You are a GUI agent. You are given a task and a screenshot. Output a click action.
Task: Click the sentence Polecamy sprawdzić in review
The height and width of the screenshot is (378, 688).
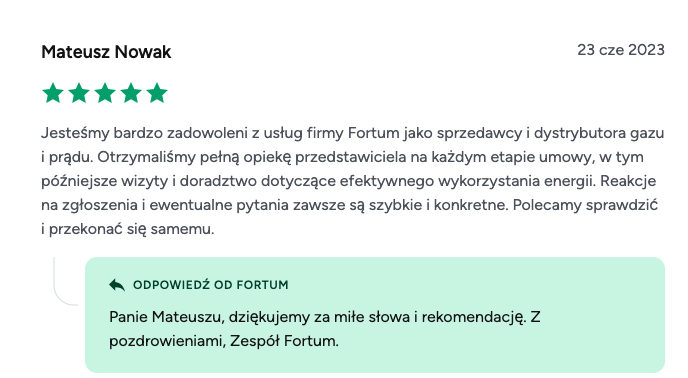pos(585,205)
